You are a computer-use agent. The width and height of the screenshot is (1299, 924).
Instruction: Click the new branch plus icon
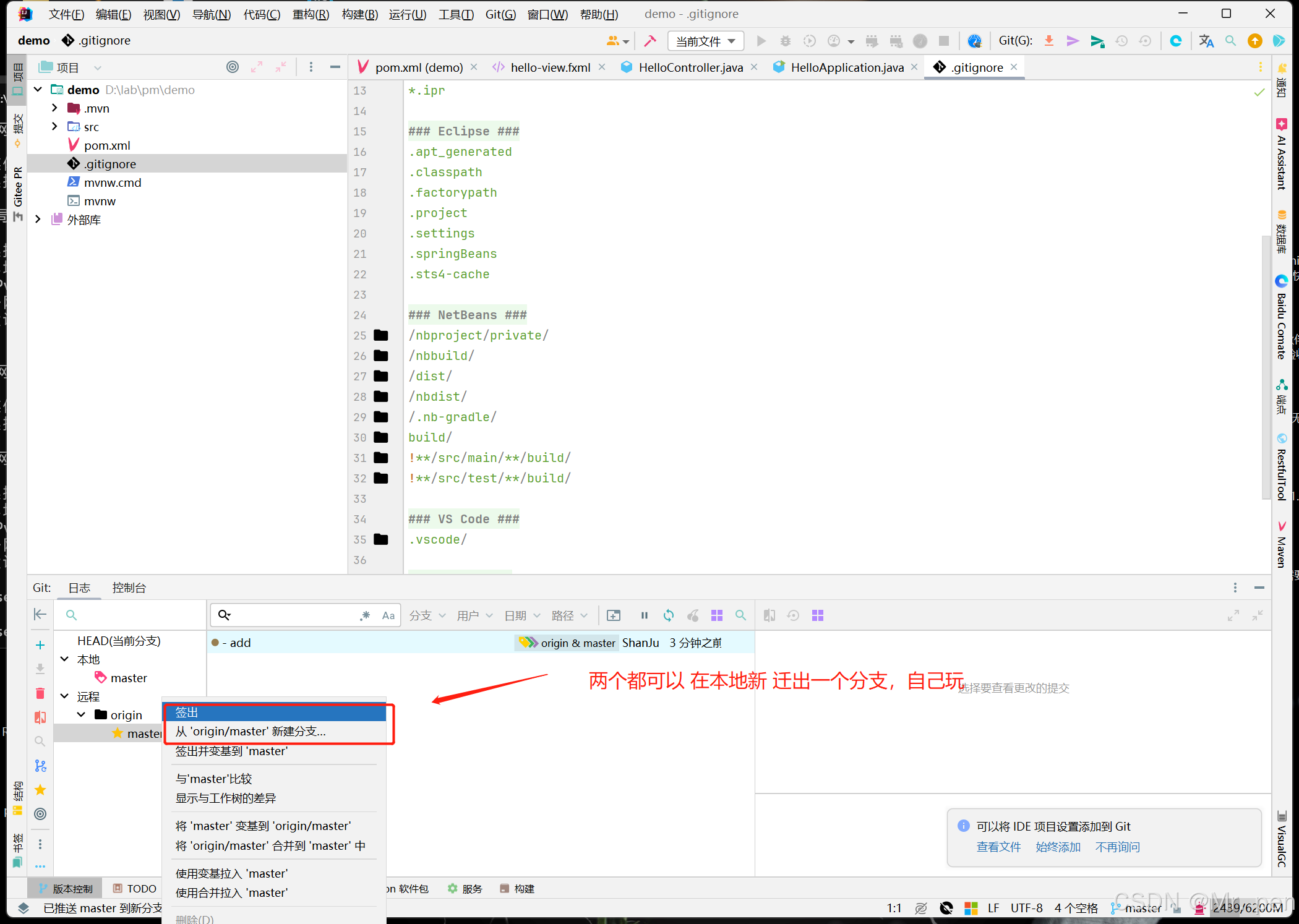40,645
